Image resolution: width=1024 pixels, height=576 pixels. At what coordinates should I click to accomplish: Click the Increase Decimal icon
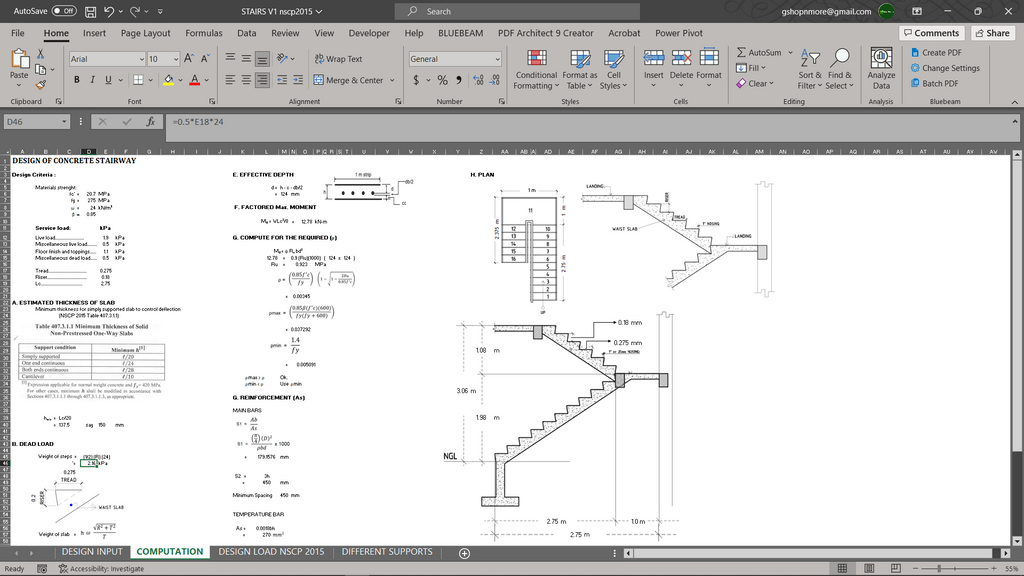click(479, 80)
